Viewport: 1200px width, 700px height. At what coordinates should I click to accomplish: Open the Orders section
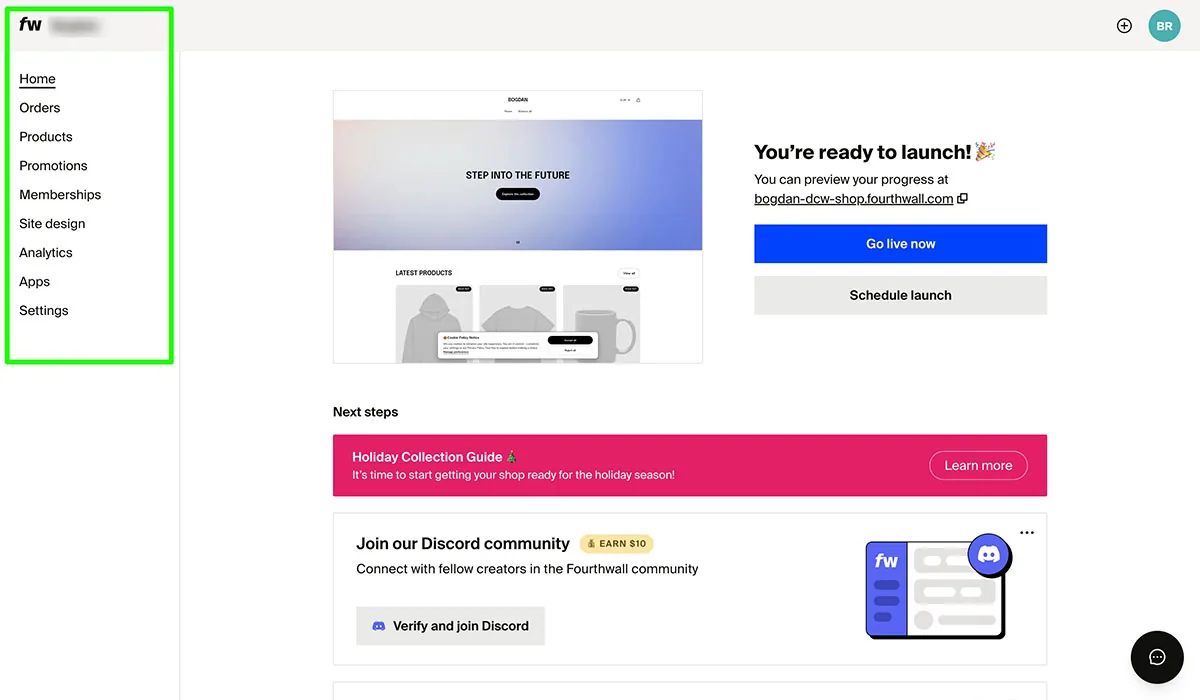pos(39,107)
